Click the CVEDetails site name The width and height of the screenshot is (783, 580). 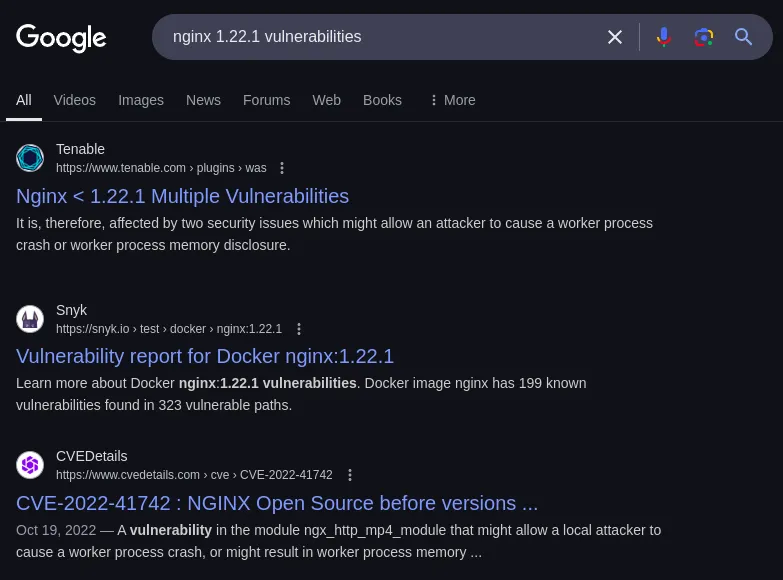coord(91,456)
